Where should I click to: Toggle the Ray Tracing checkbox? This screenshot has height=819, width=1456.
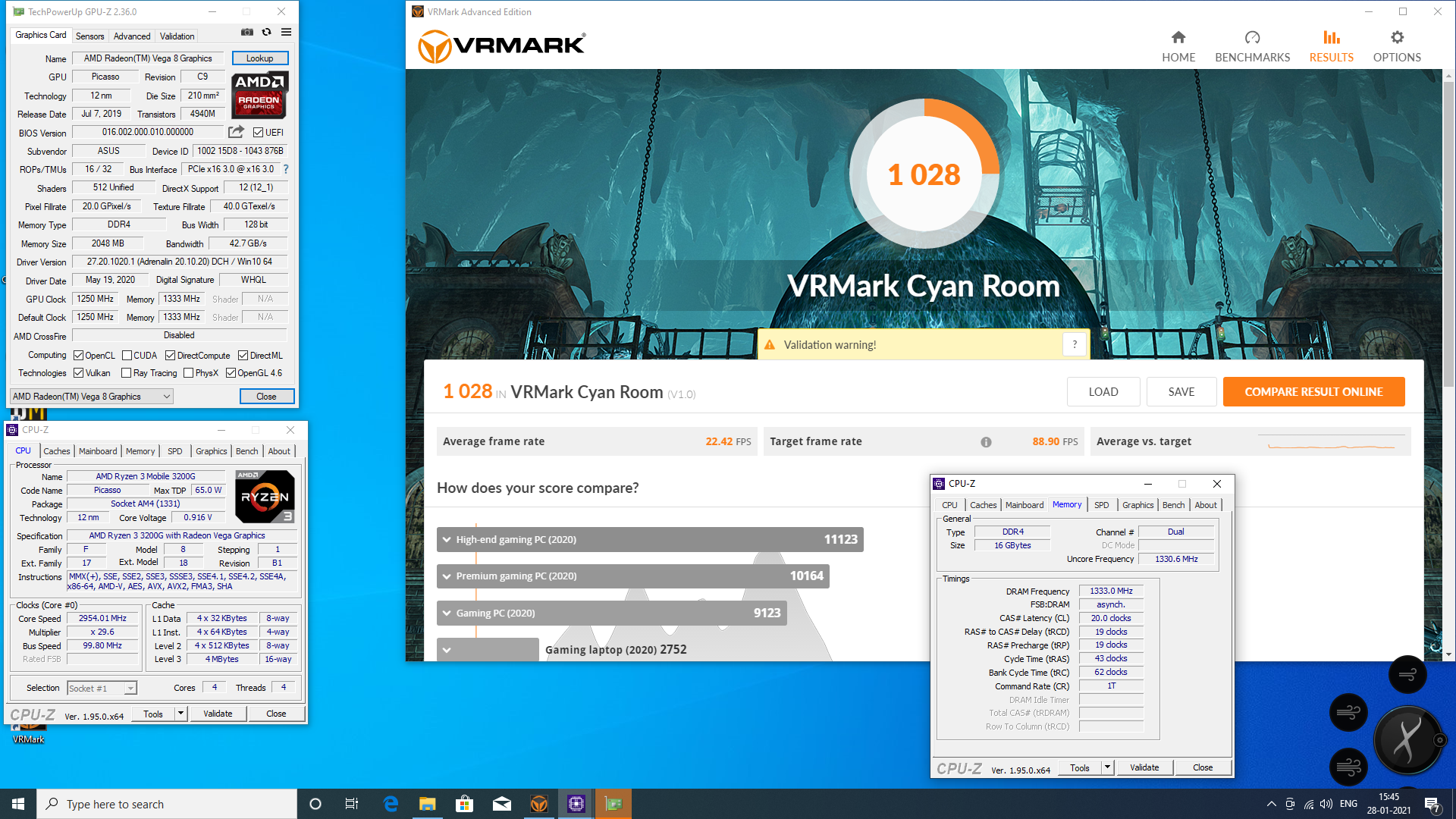click(127, 373)
